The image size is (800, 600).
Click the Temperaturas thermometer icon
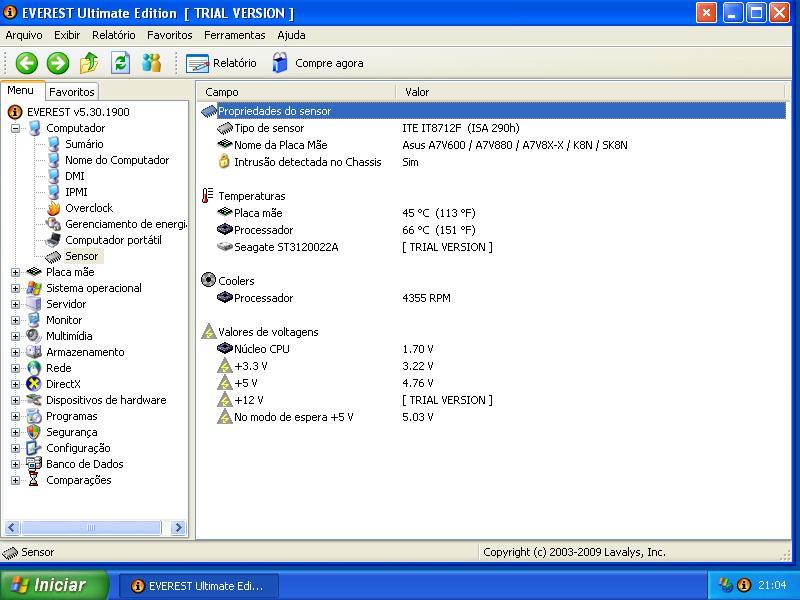click(x=208, y=196)
